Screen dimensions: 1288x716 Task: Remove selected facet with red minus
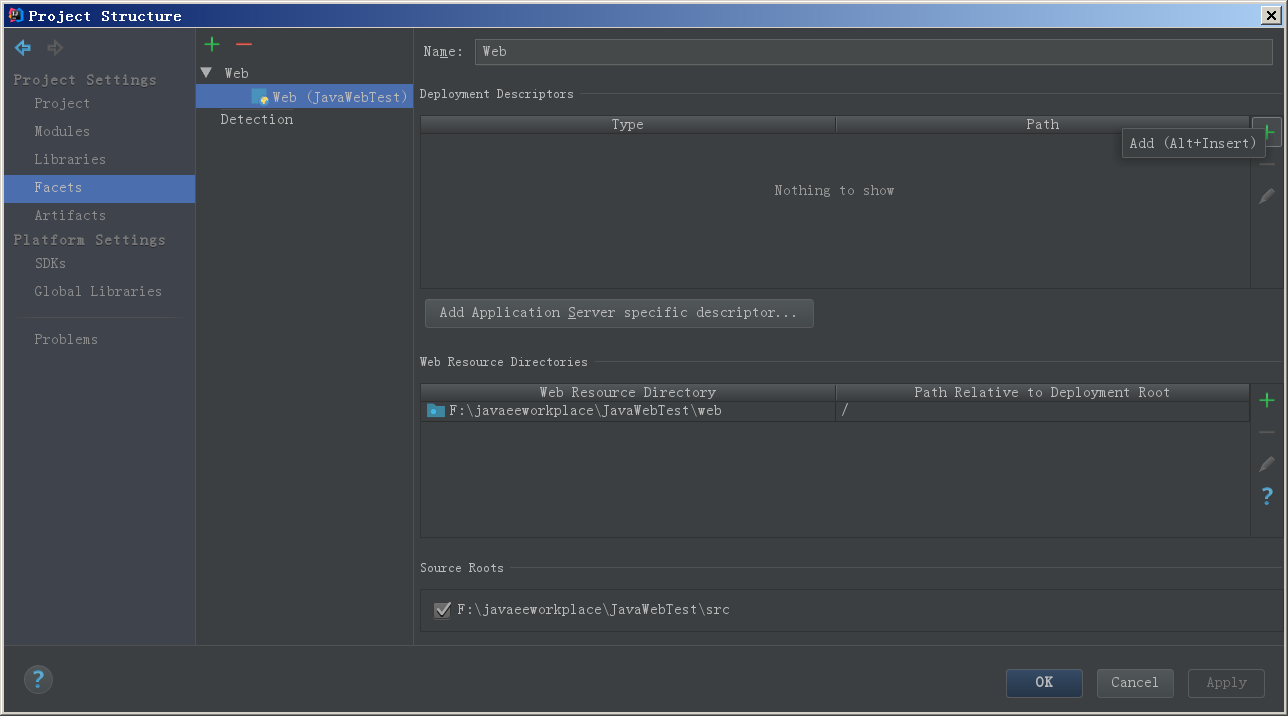(x=243, y=45)
